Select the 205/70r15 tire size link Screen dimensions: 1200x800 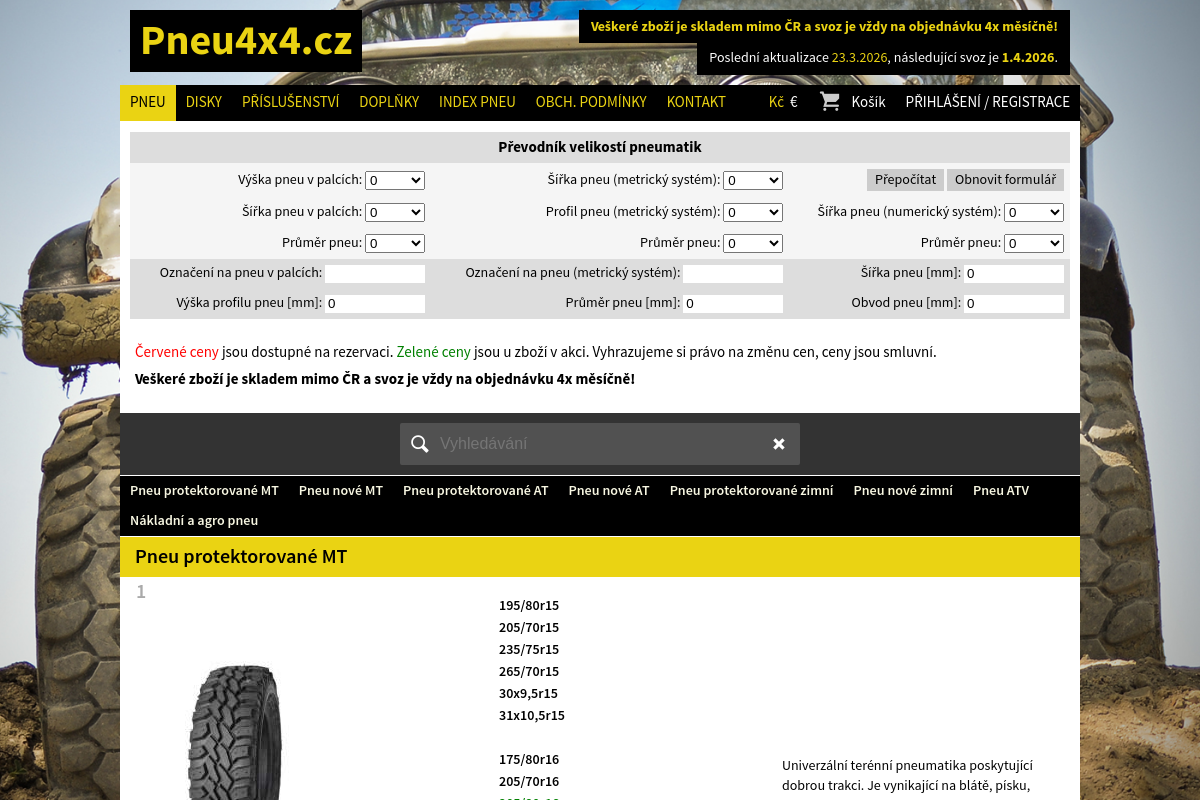point(528,627)
